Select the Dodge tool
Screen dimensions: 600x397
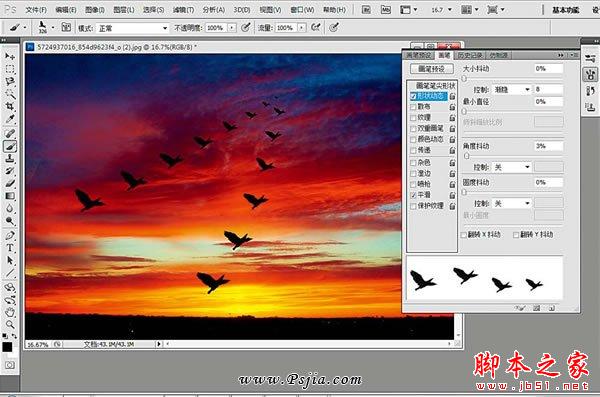[x=10, y=221]
